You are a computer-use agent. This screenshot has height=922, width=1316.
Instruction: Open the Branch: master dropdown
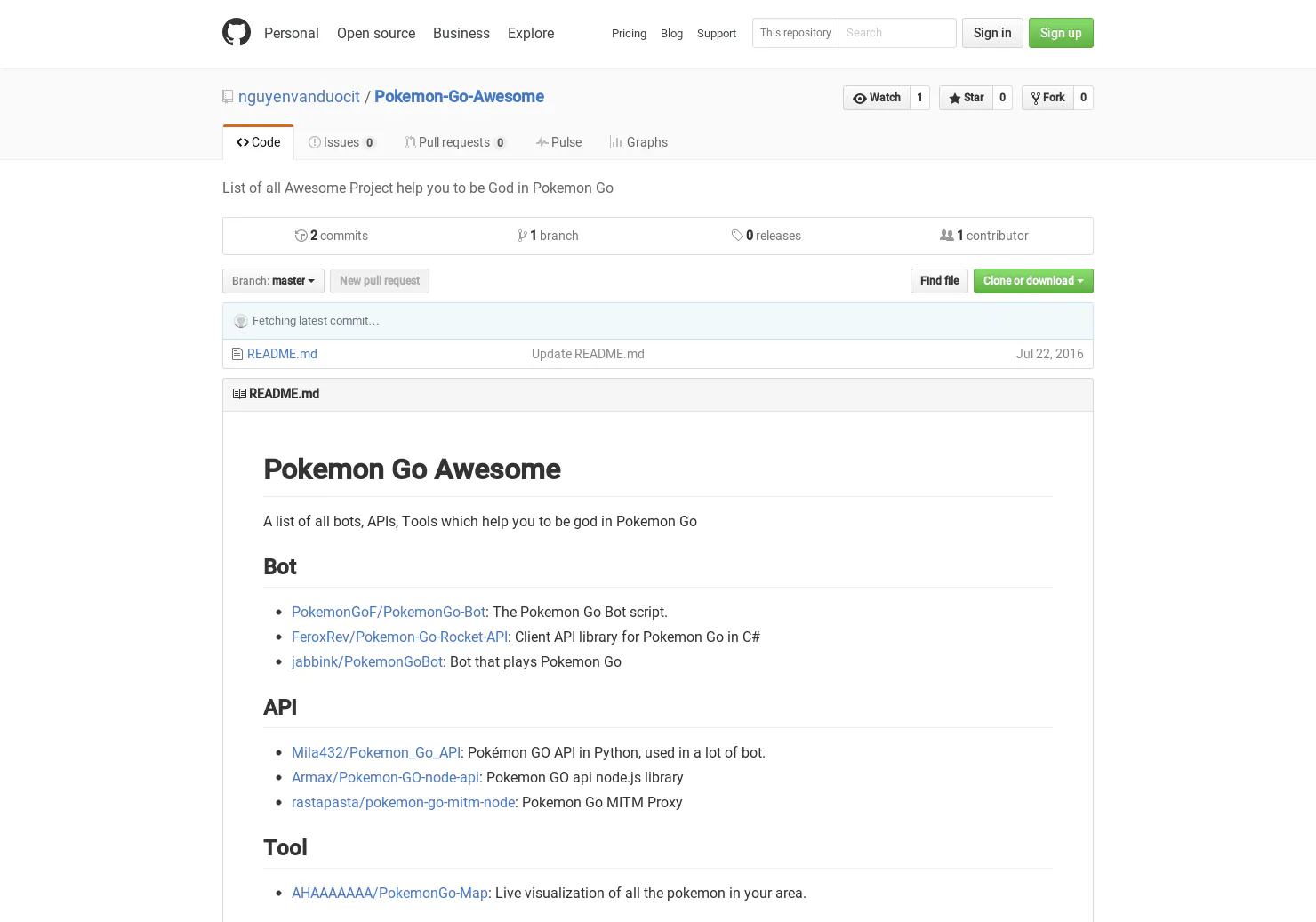click(273, 281)
